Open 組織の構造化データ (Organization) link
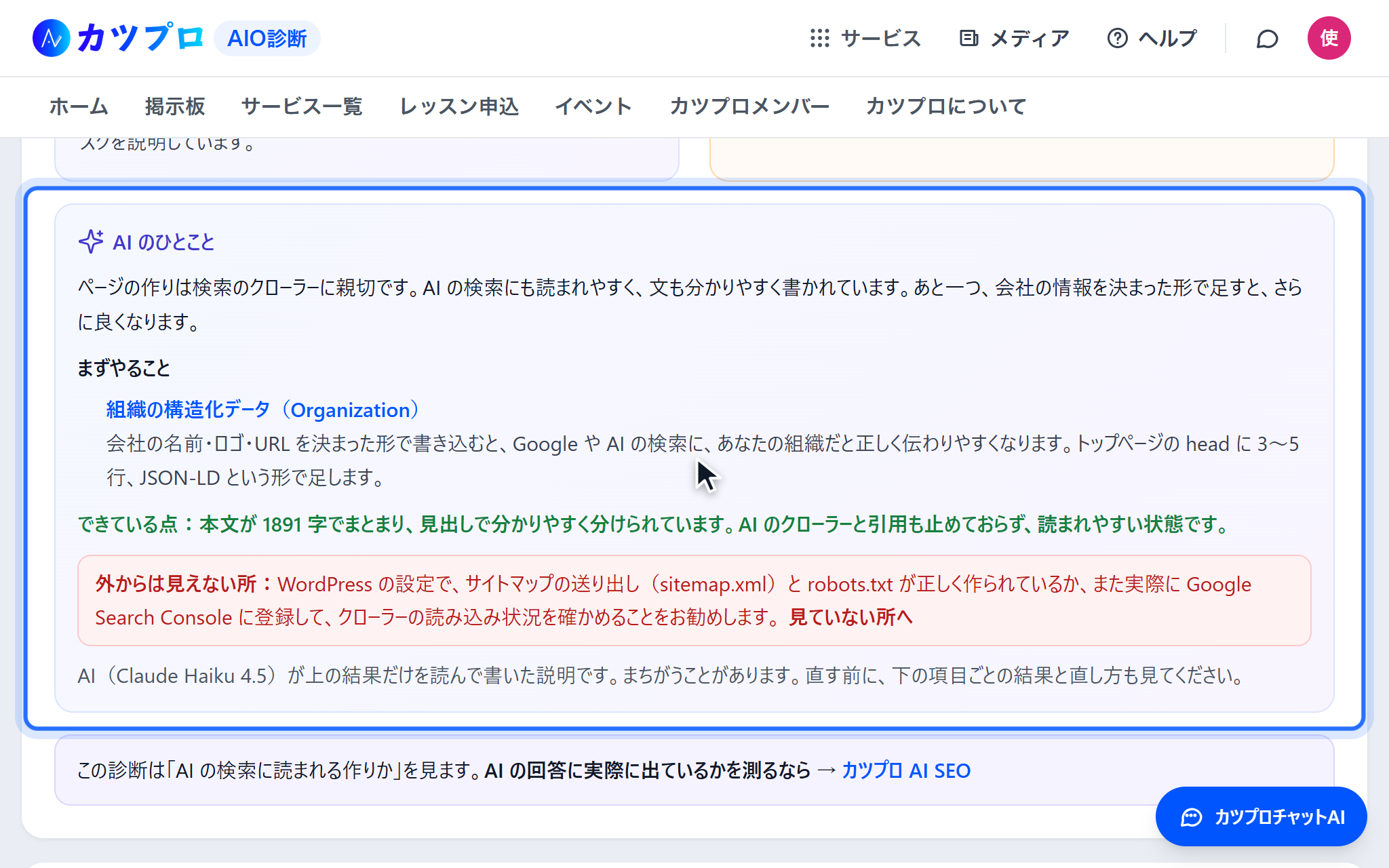The width and height of the screenshot is (1389, 868). [264, 410]
